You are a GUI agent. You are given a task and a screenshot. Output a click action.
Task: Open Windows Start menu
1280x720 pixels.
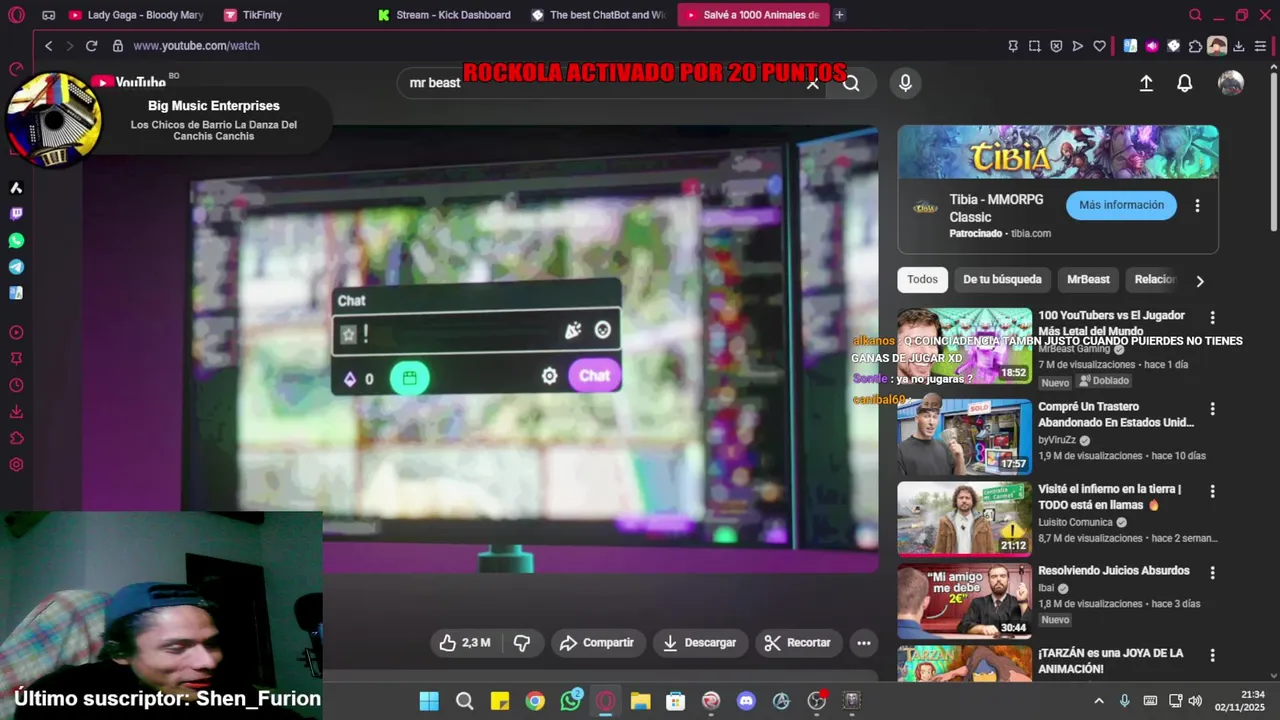tap(429, 701)
